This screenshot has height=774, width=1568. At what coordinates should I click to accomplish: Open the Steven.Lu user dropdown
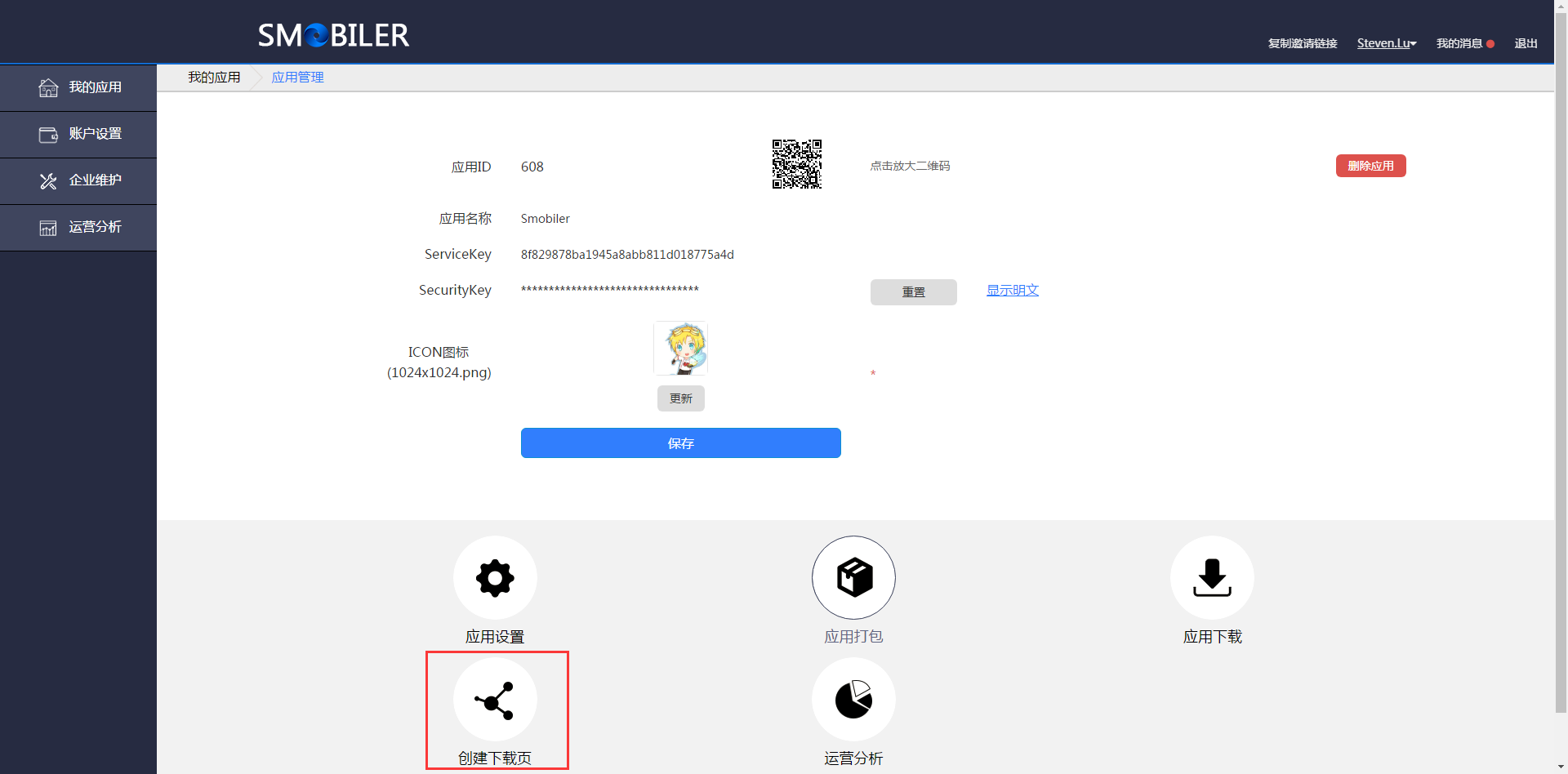1387,43
